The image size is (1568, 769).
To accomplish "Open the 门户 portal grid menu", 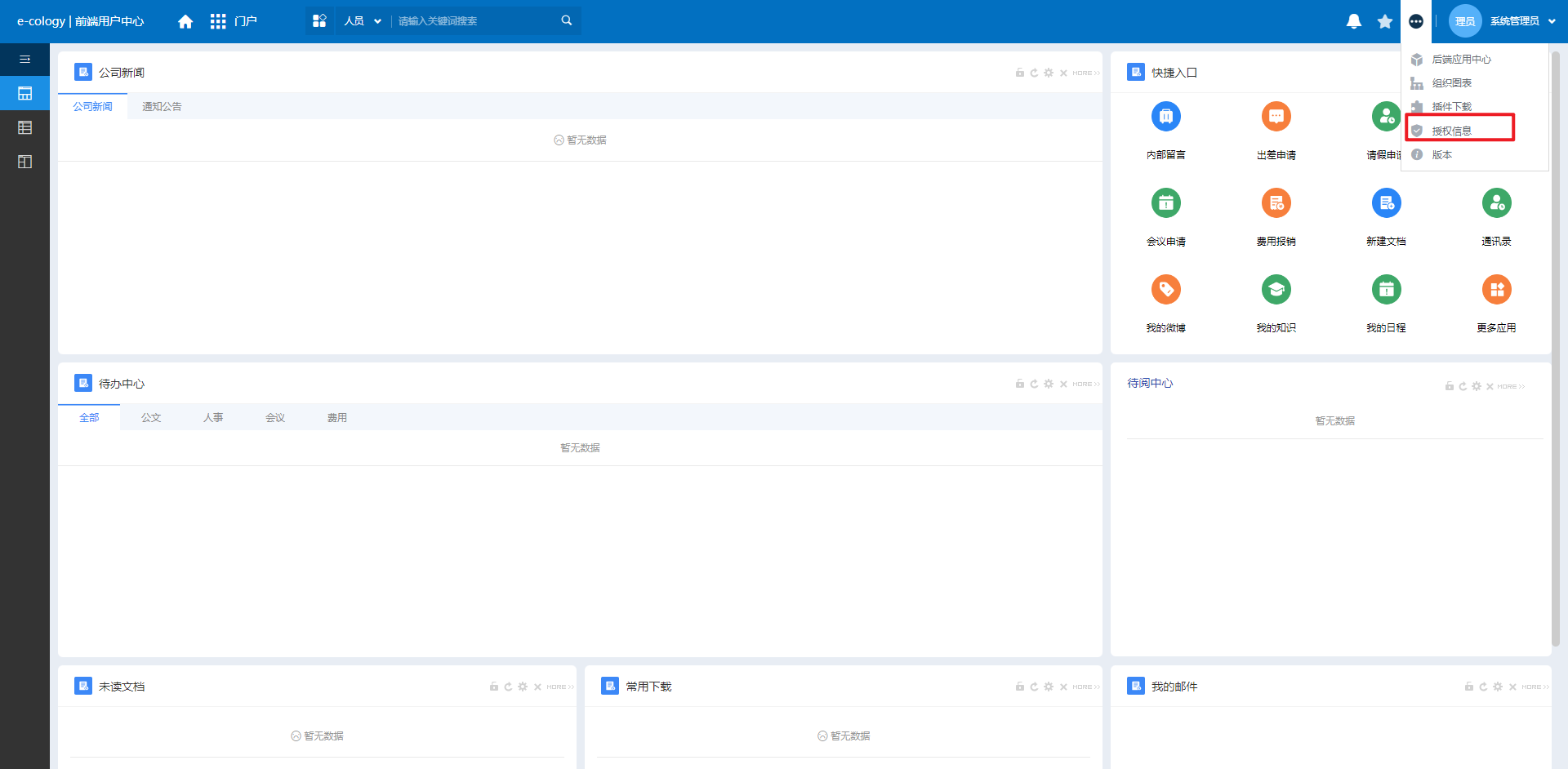I will coord(234,21).
